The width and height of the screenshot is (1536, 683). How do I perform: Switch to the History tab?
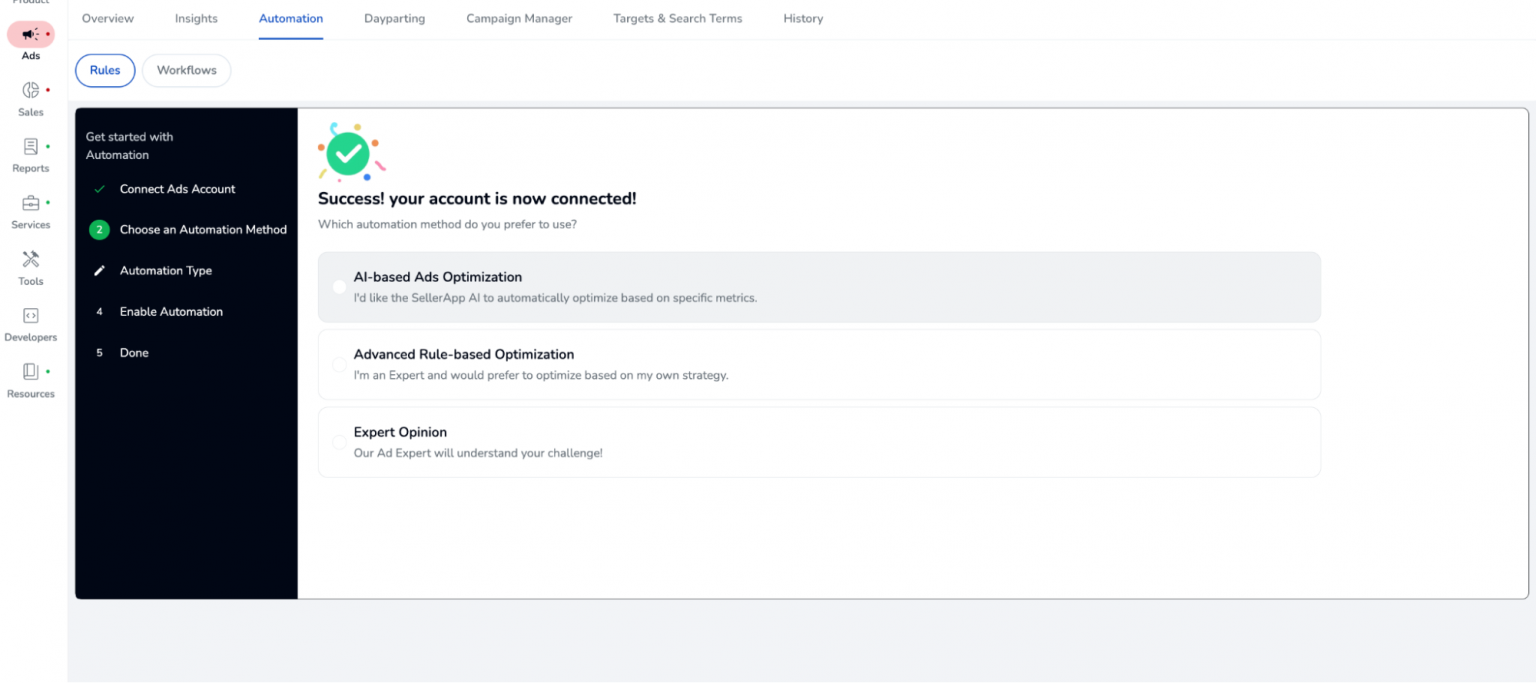pyautogui.click(x=803, y=18)
